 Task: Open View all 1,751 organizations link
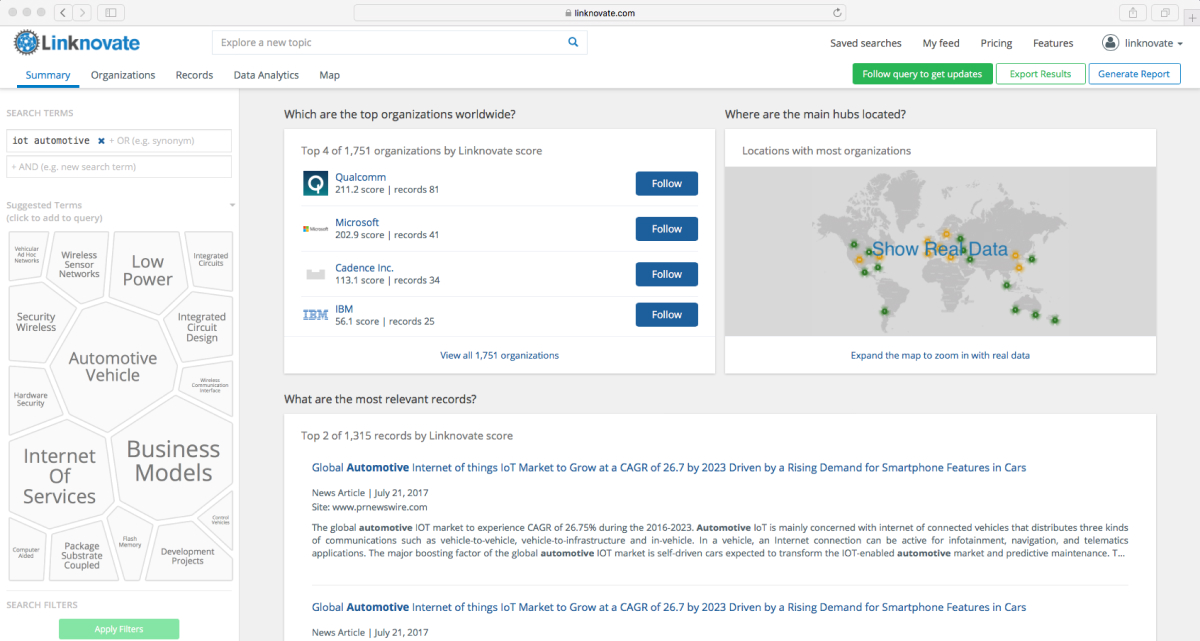499,355
